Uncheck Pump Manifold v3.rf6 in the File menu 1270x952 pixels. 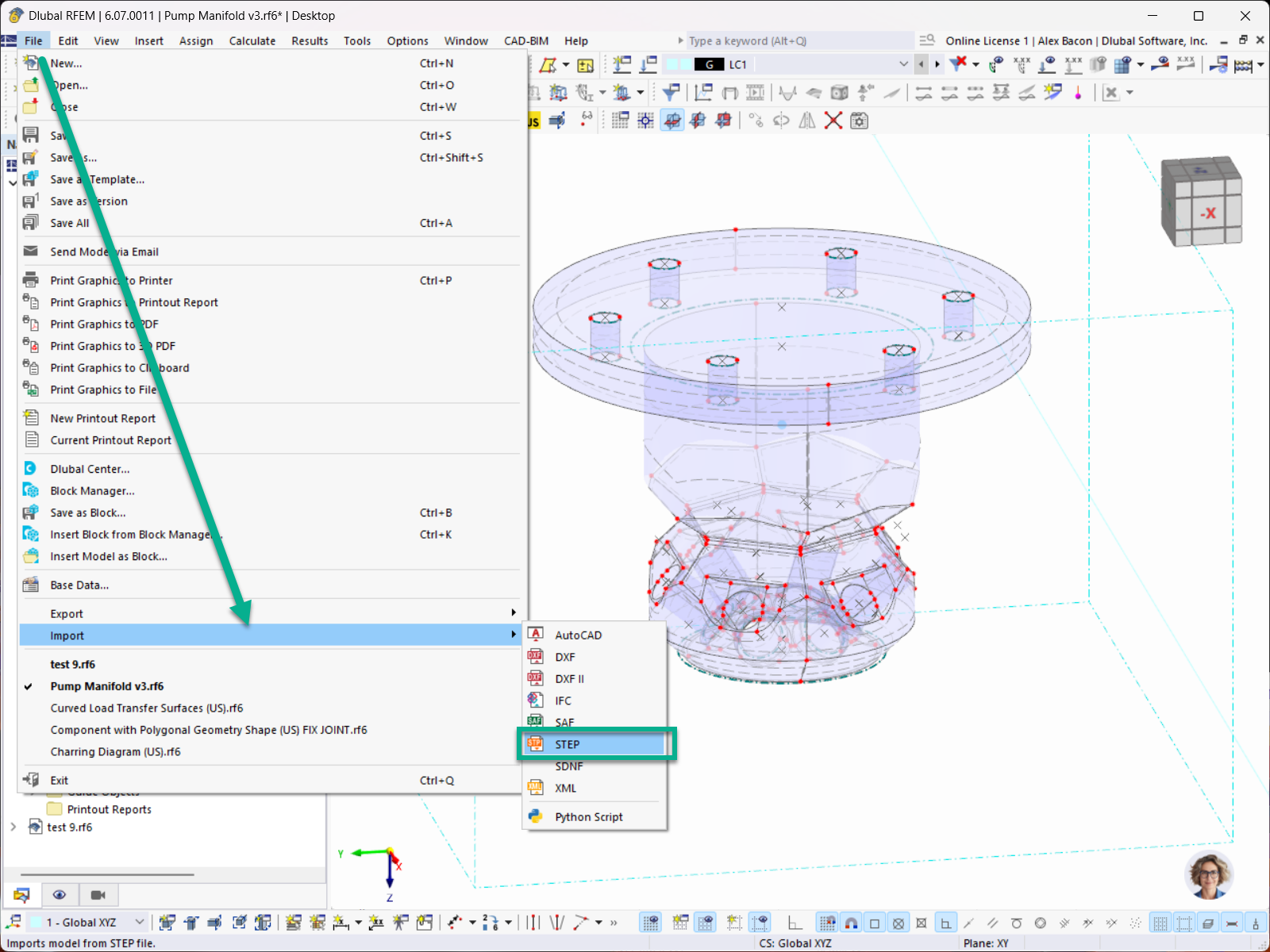coord(107,685)
